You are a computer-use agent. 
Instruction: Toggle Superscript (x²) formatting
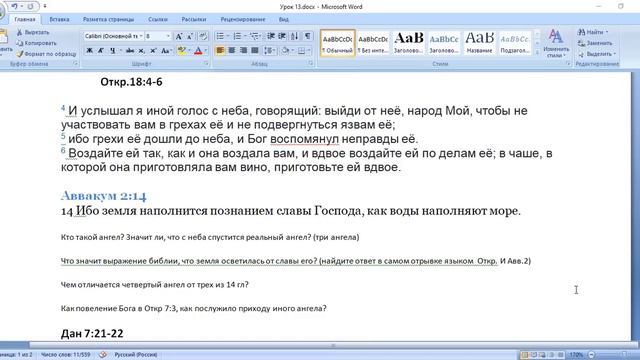point(153,51)
